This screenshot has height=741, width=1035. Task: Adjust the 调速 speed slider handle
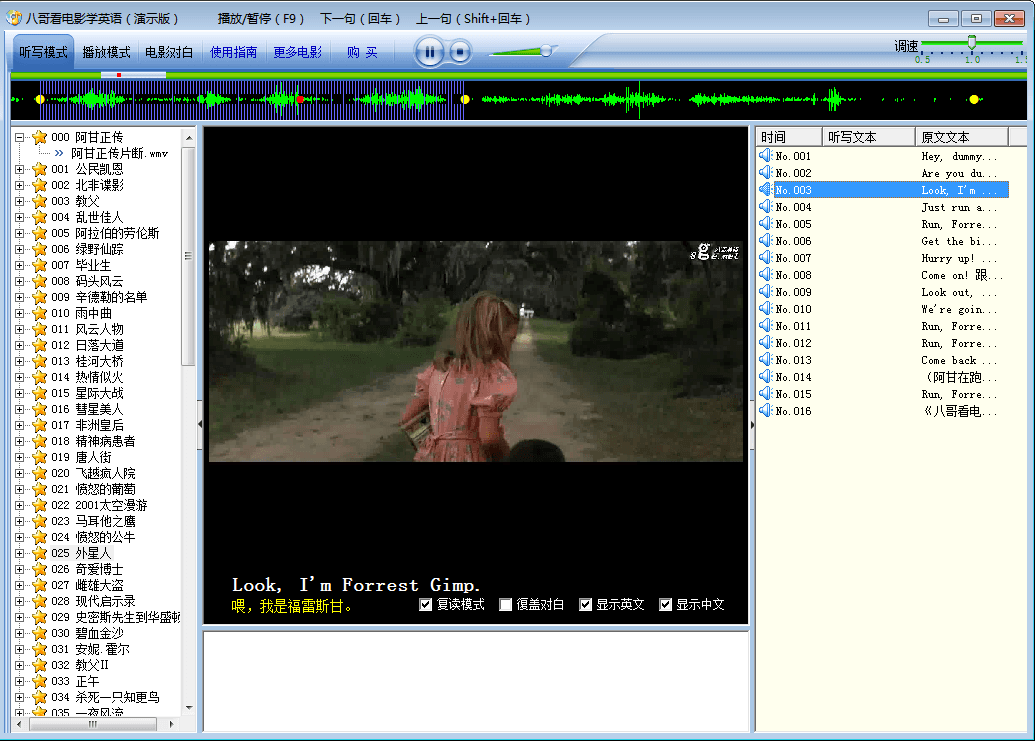click(x=971, y=42)
